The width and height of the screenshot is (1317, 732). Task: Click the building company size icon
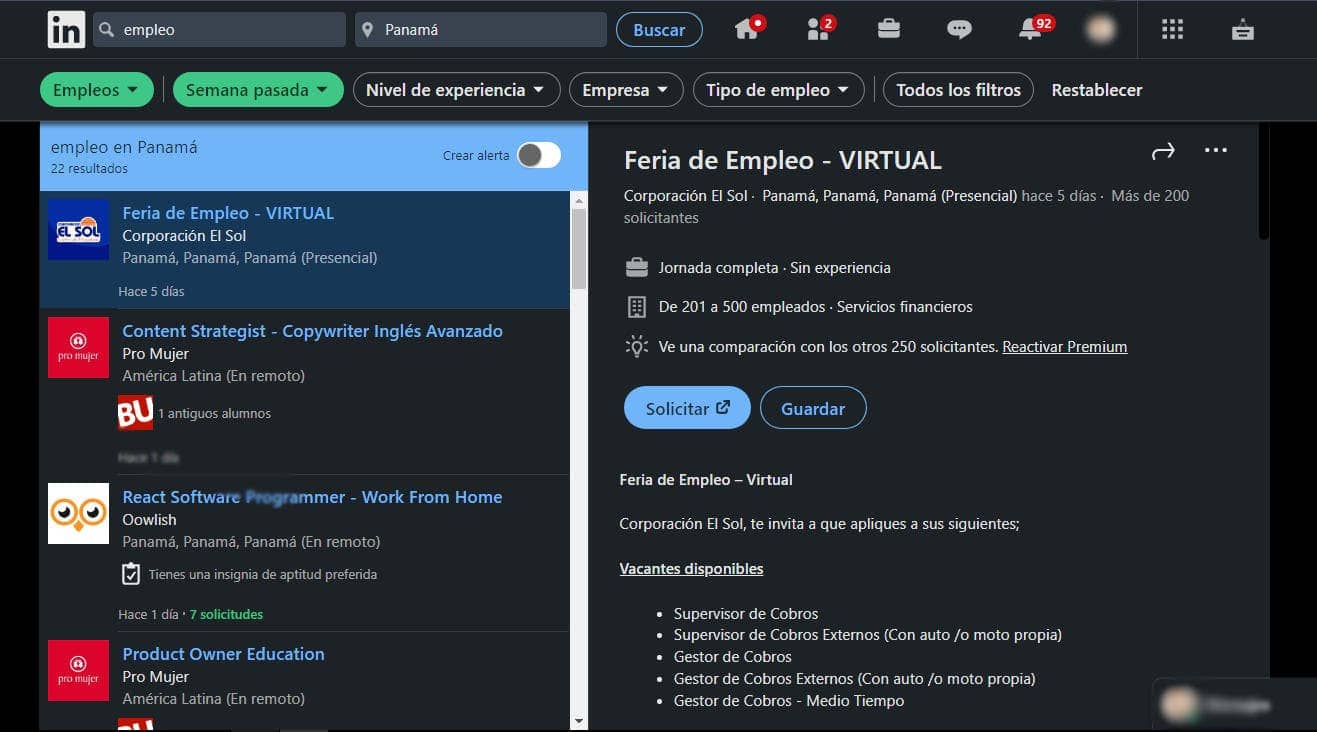click(x=636, y=307)
